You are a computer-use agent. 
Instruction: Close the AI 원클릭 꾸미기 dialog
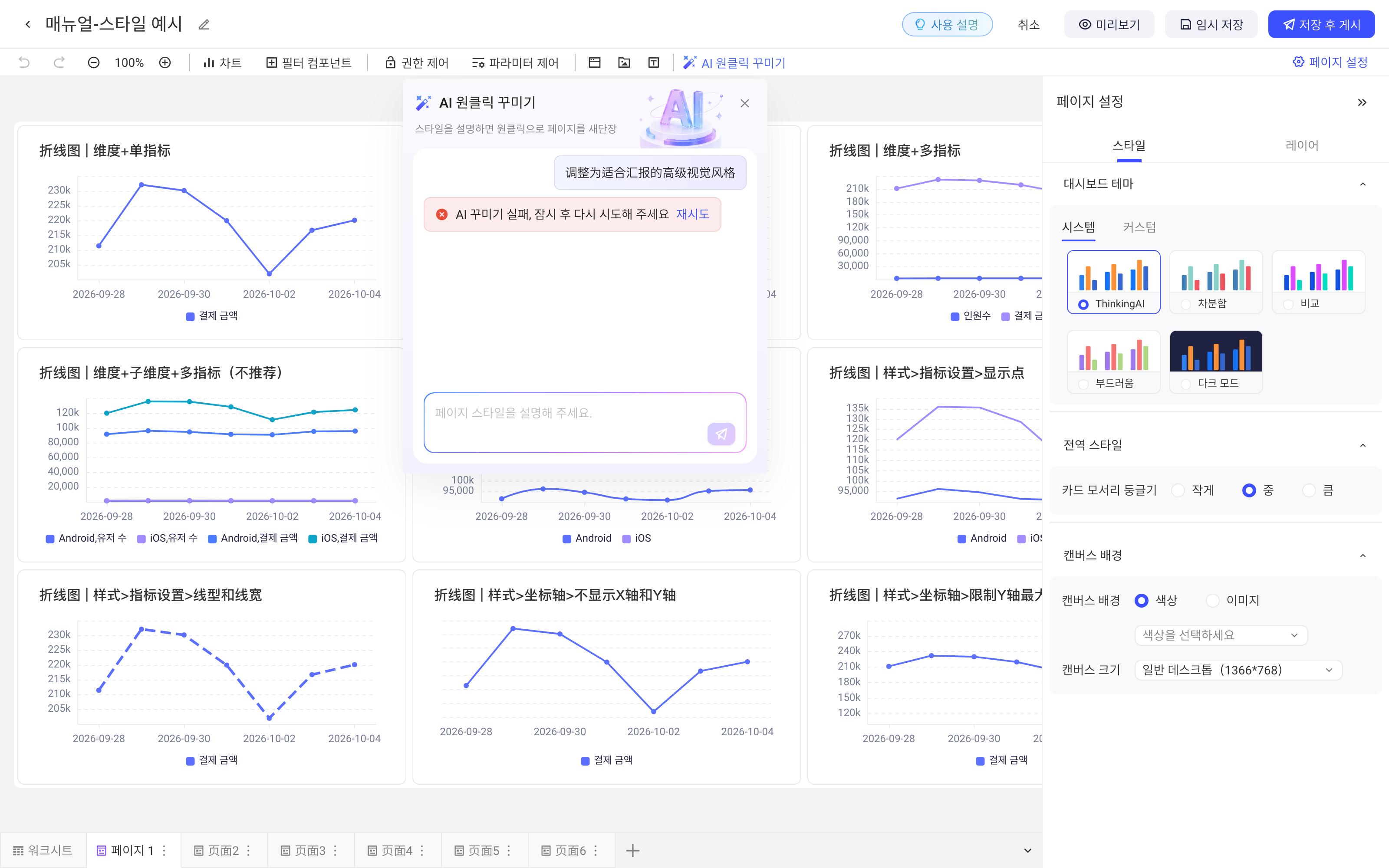coord(744,103)
